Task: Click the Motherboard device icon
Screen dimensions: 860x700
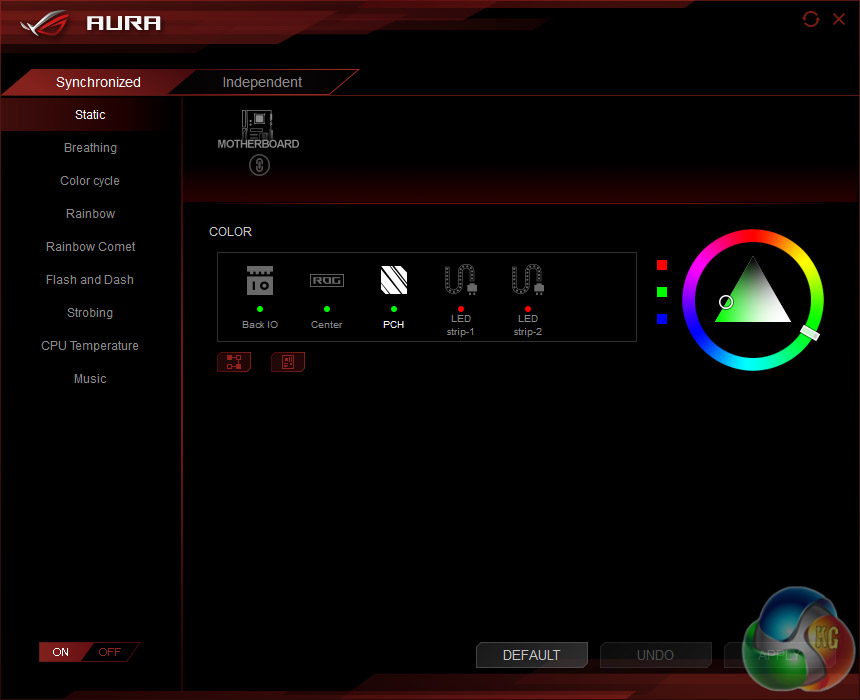Action: pos(257,125)
